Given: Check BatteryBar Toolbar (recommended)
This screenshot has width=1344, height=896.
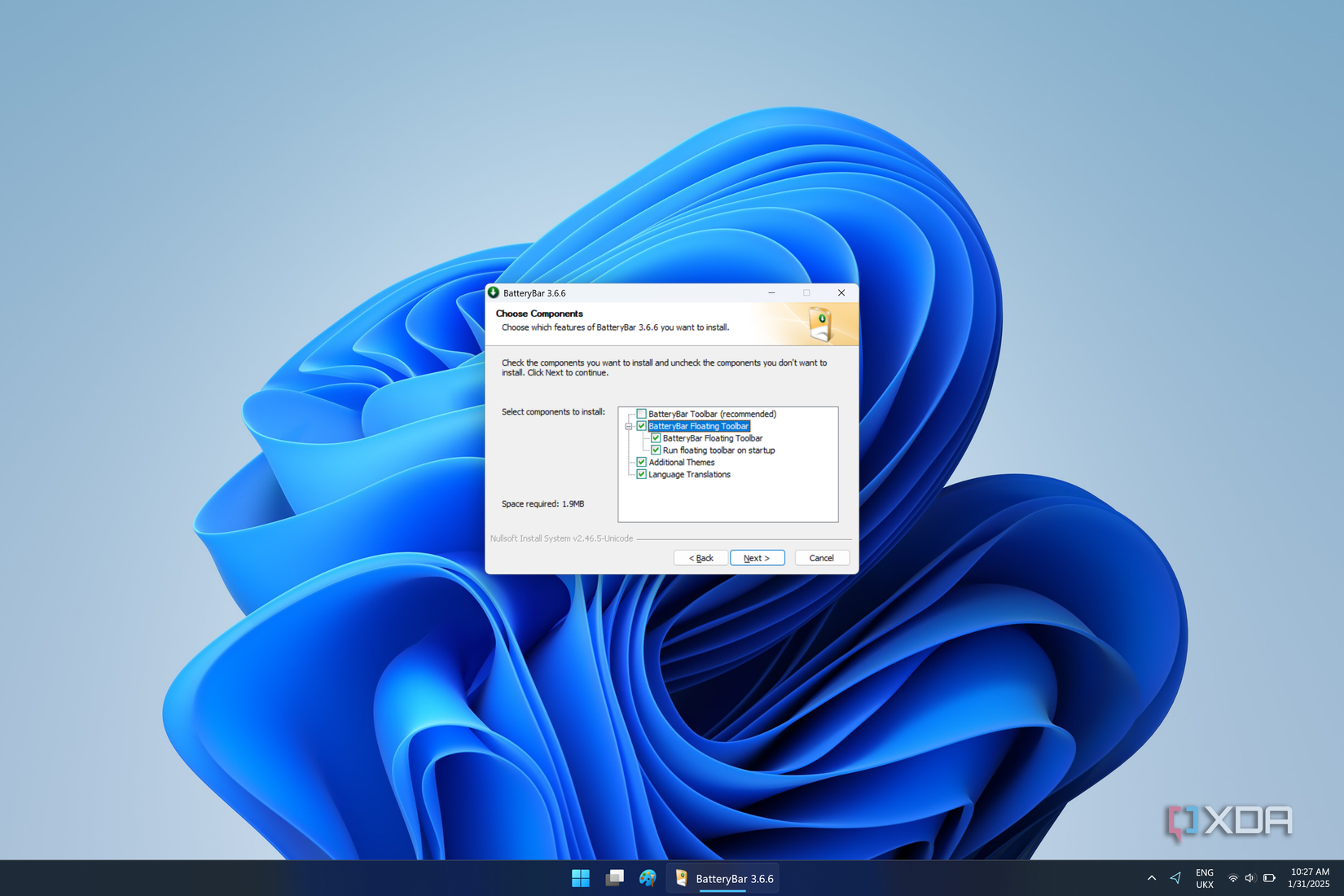Looking at the screenshot, I should point(641,413).
